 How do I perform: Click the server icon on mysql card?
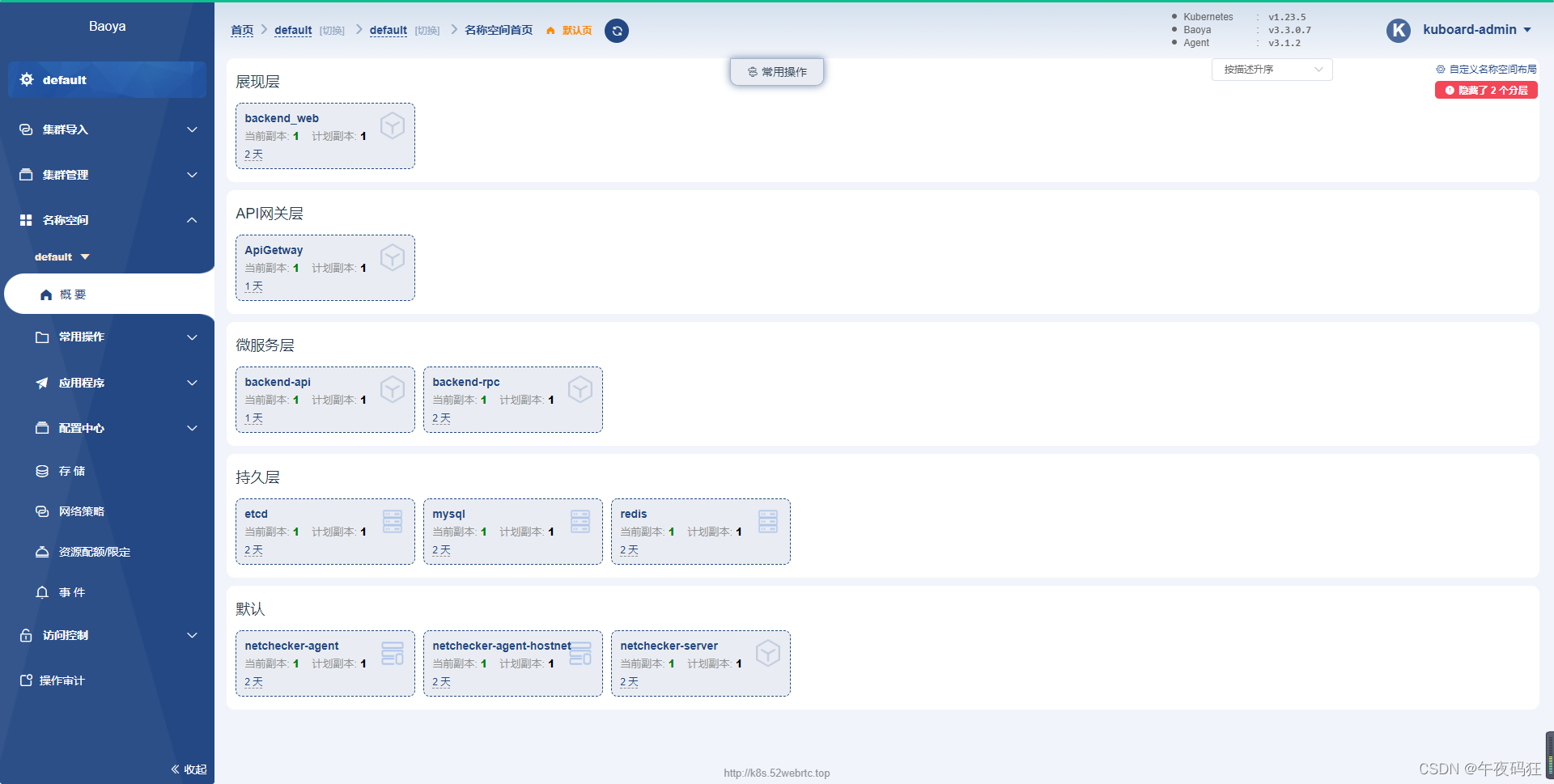pyautogui.click(x=580, y=522)
